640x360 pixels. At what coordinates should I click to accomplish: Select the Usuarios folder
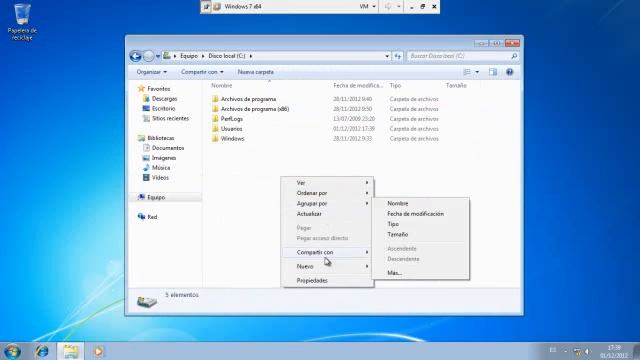click(x=231, y=129)
